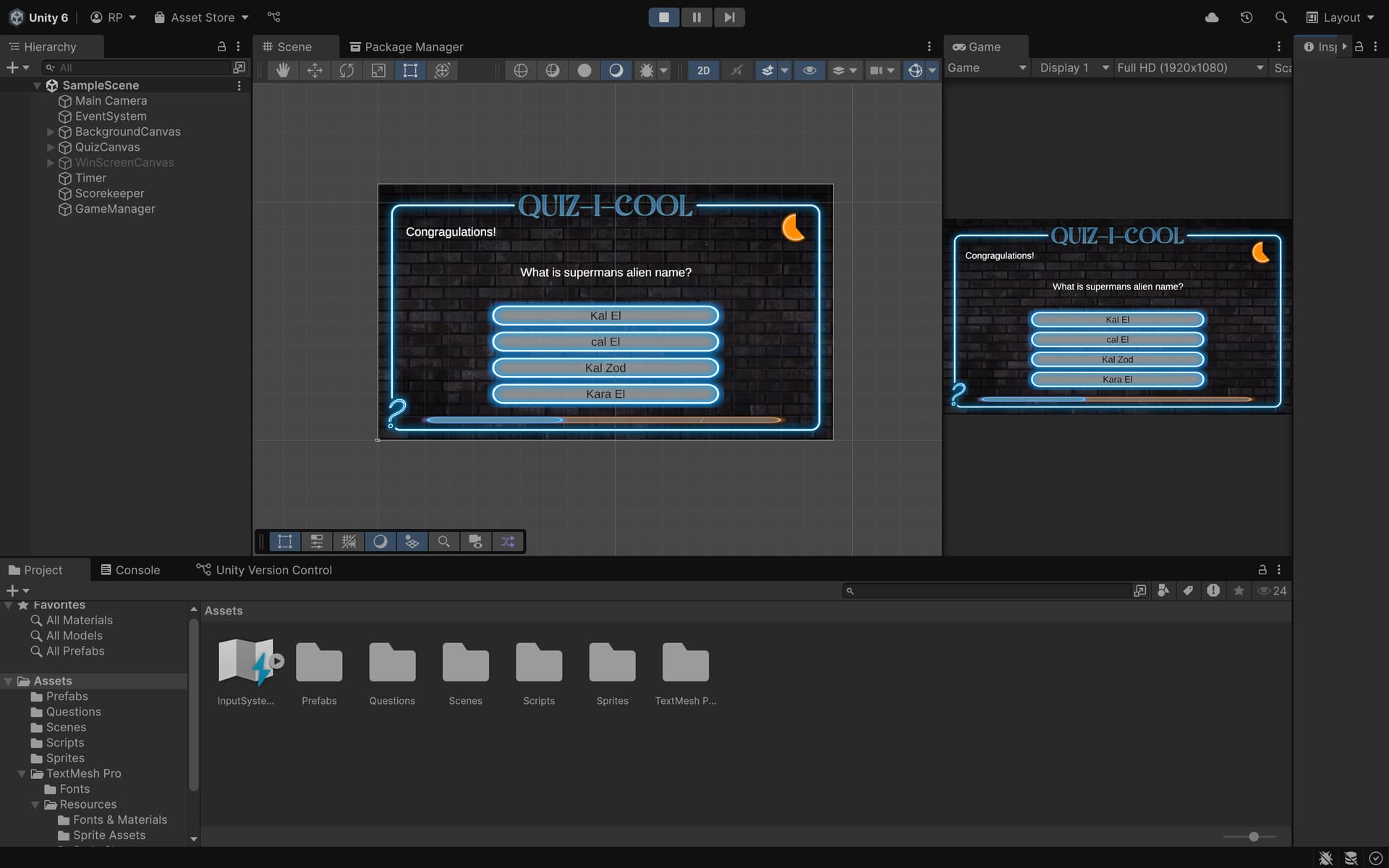
Task: Select the Rotate tool
Action: (x=347, y=70)
